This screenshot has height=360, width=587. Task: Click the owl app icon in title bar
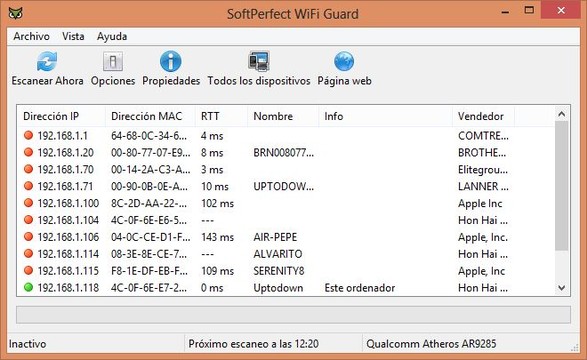pos(16,14)
